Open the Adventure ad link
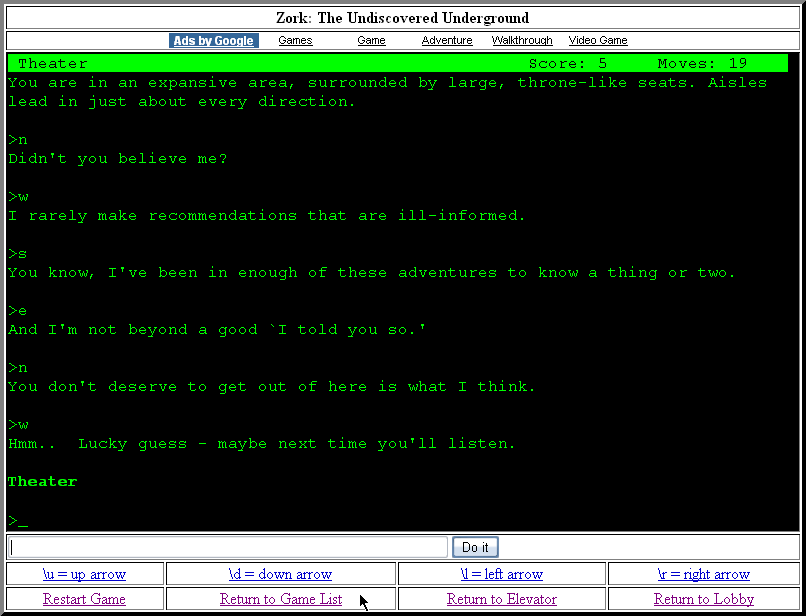This screenshot has height=616, width=806. pos(447,41)
